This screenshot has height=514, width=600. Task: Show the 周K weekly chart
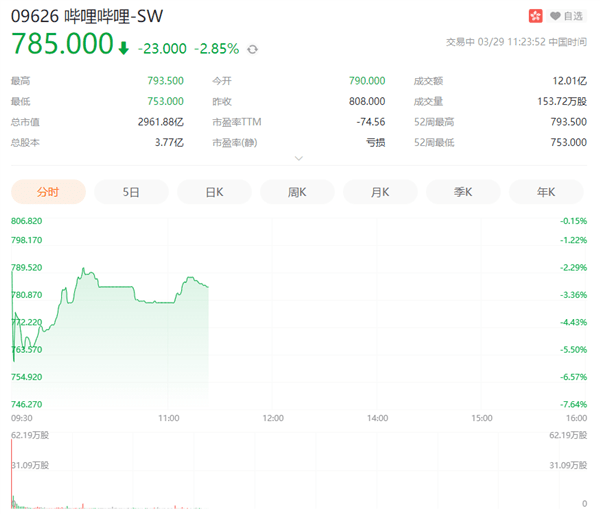(x=297, y=191)
